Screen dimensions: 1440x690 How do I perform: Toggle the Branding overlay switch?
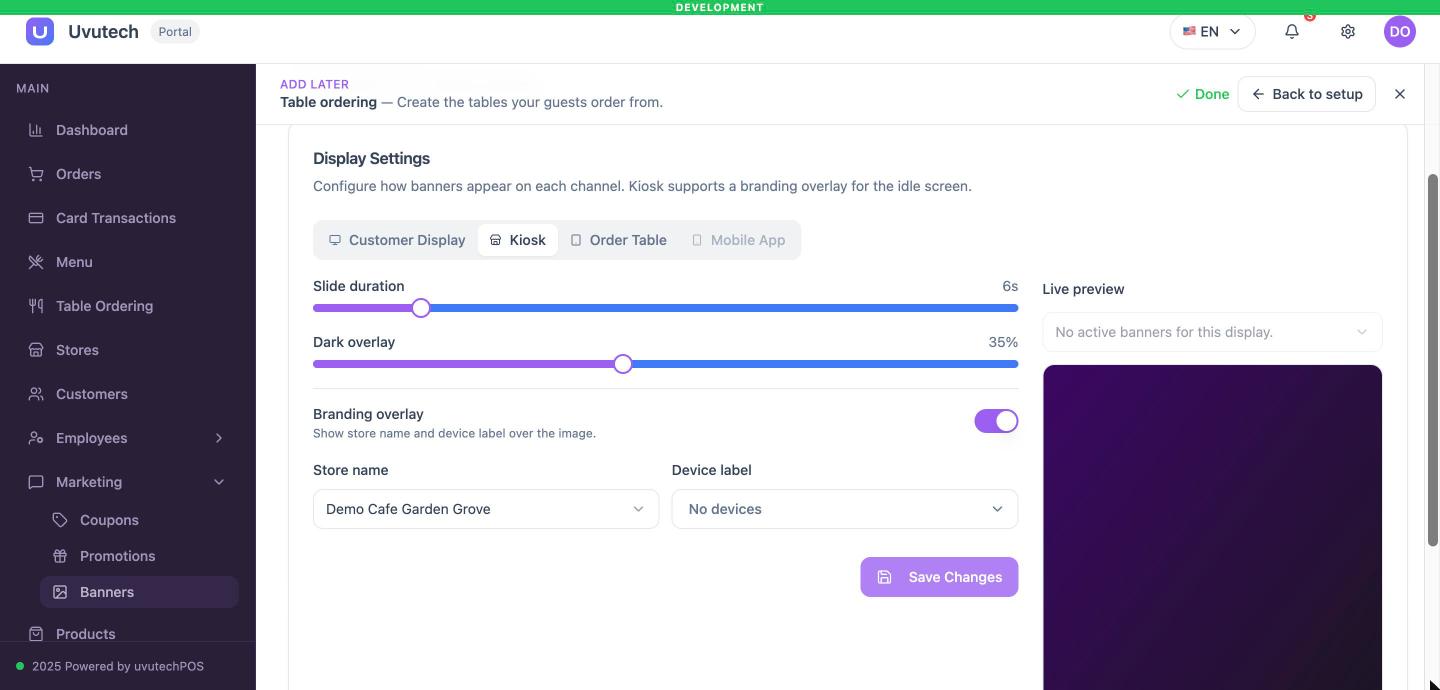point(996,421)
